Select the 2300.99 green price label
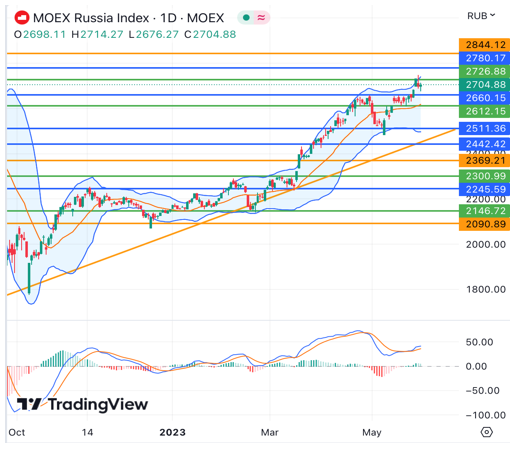Viewport: 513px width, 451px height. [x=484, y=176]
